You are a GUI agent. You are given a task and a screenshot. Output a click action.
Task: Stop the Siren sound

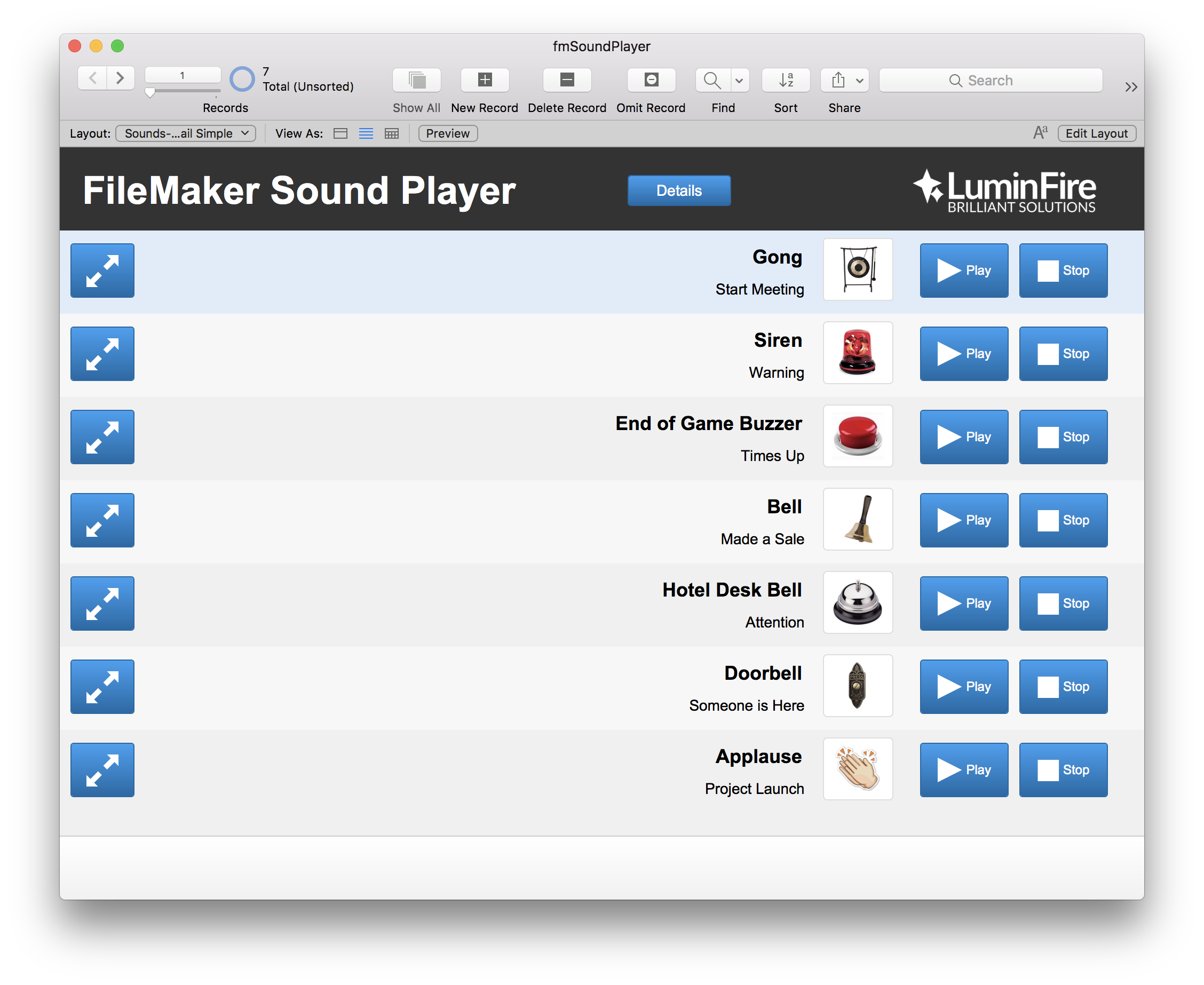pos(1064,353)
